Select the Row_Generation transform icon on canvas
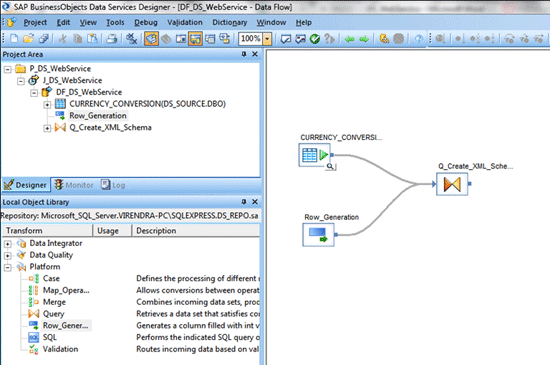 click(x=318, y=235)
